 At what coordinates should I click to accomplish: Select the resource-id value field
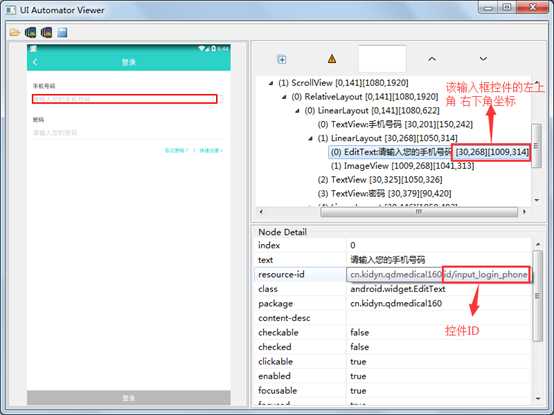click(x=438, y=274)
